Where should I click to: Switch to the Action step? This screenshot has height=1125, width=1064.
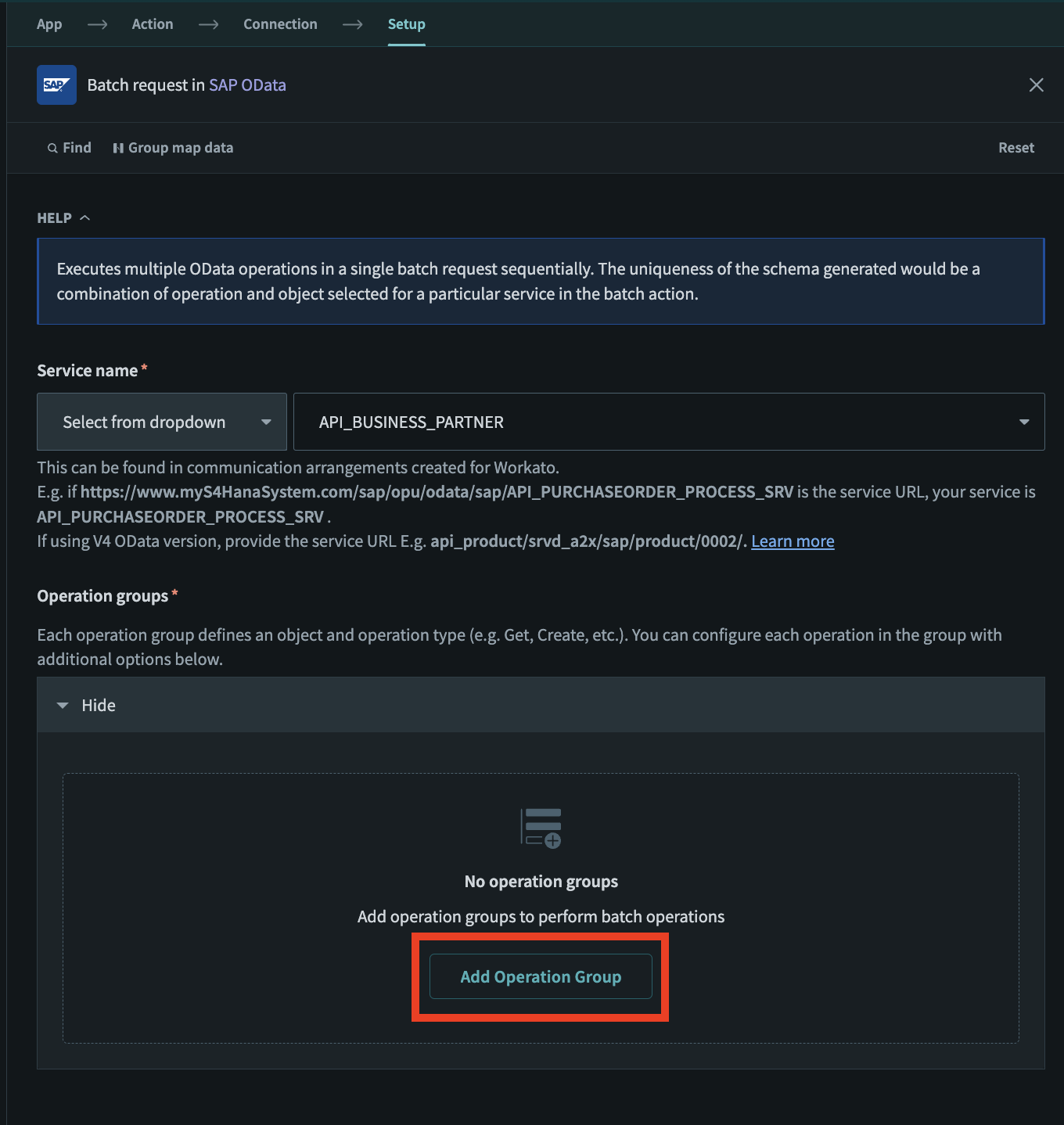(x=153, y=24)
